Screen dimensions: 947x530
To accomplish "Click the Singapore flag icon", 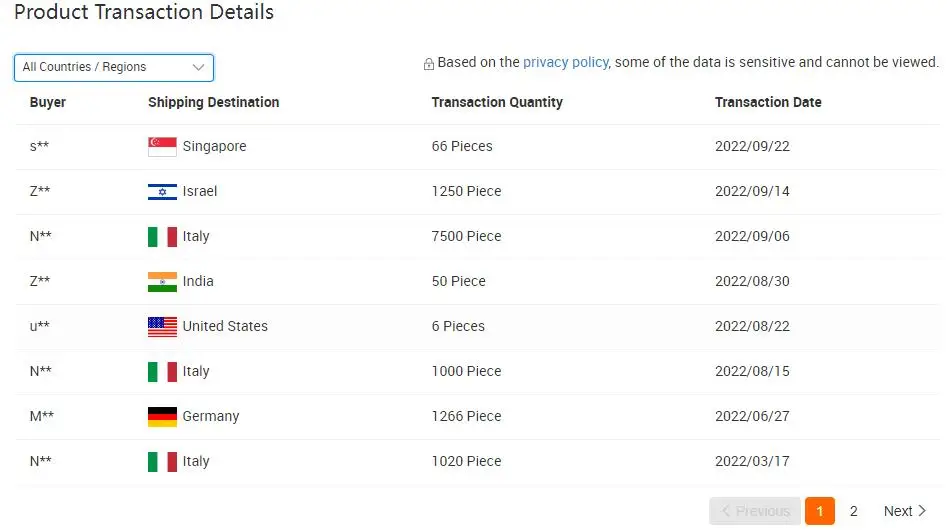I will point(162,146).
